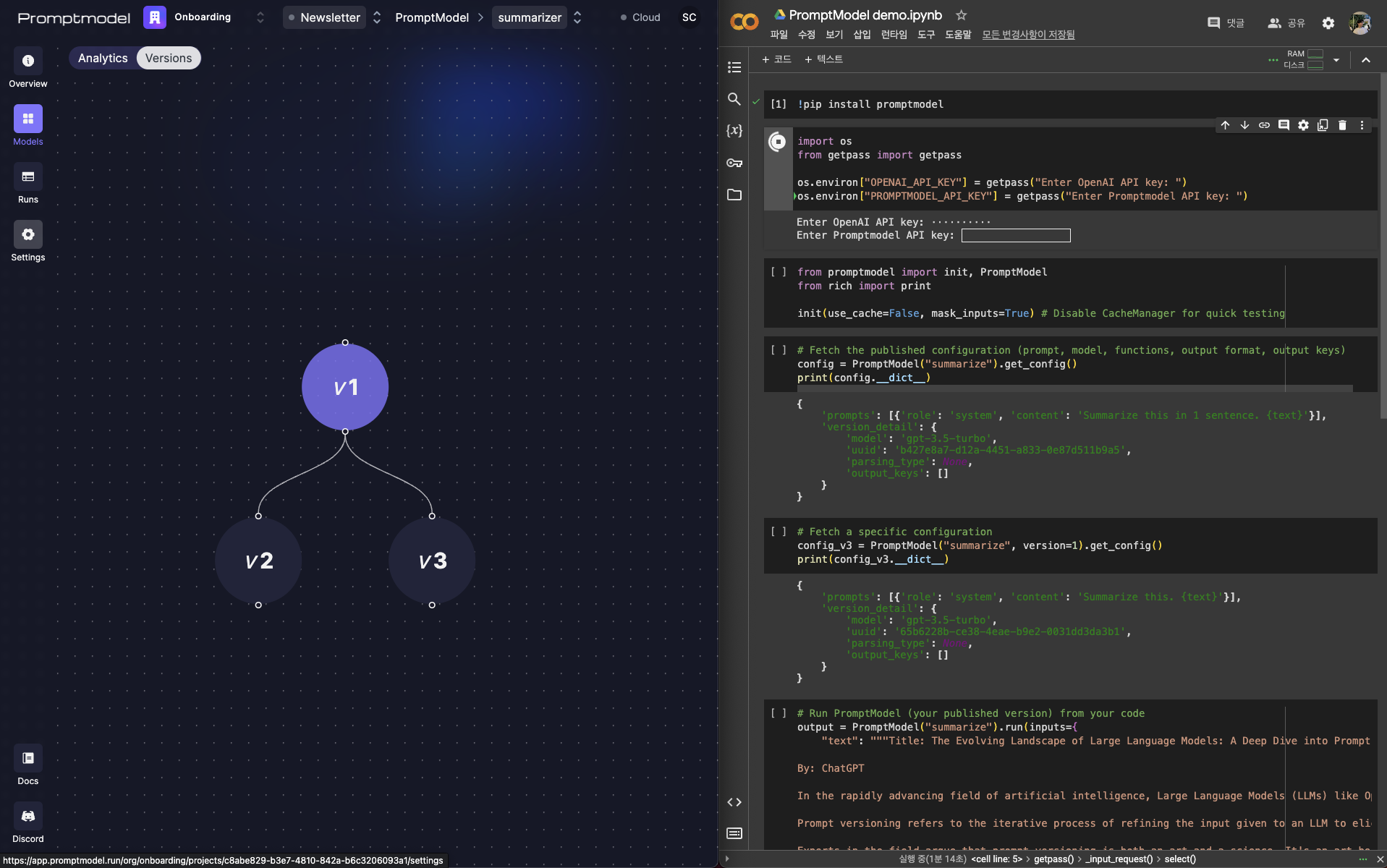The height and width of the screenshot is (868, 1387).
Task: Open the Runs page icon
Action: [x=27, y=177]
